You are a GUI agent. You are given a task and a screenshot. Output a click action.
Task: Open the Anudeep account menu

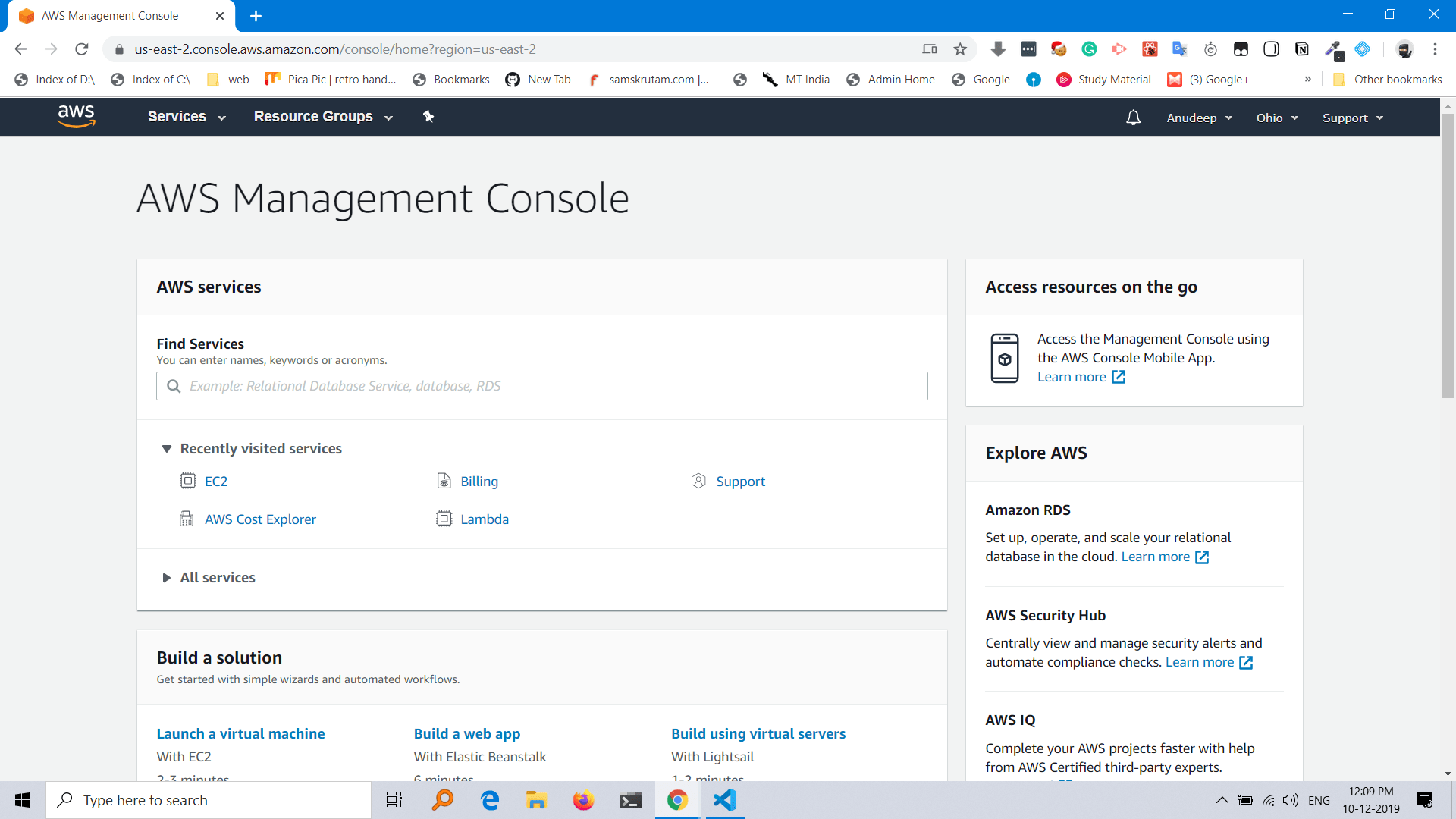click(x=1199, y=118)
